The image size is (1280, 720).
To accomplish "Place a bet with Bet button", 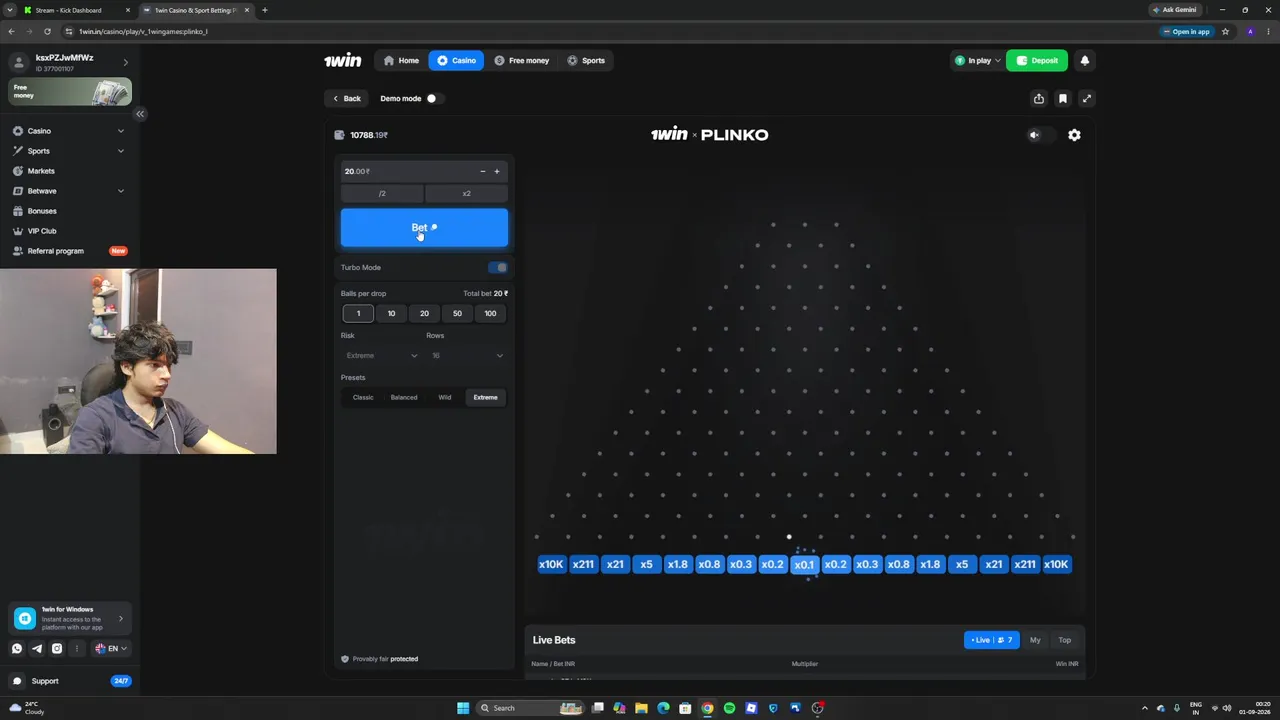I will (424, 227).
